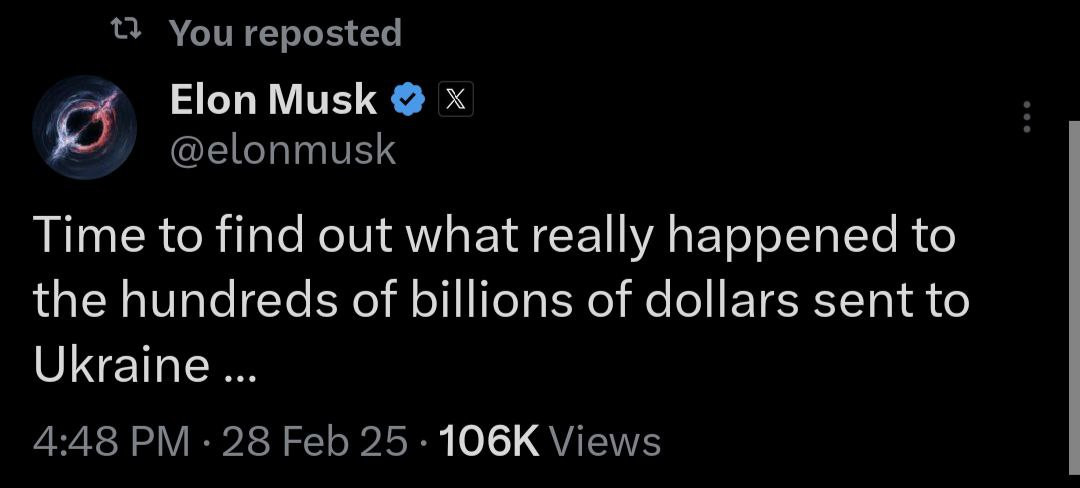Open Elon Musk's profile picture
This screenshot has height=488, width=1080.
click(x=83, y=126)
